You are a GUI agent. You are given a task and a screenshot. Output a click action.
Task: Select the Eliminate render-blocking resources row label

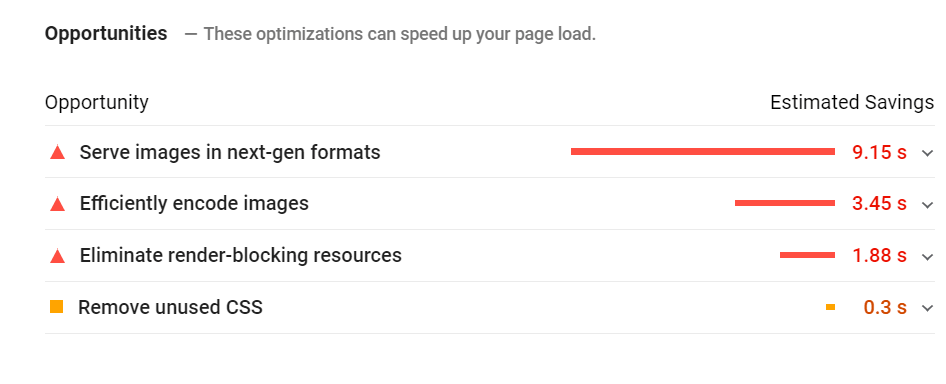pyautogui.click(x=241, y=255)
